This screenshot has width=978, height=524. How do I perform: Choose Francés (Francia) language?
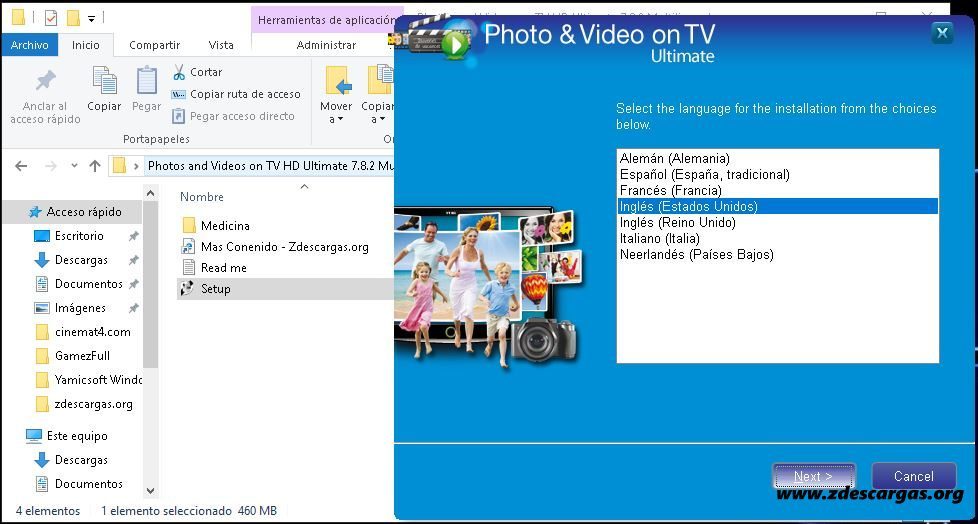(671, 190)
